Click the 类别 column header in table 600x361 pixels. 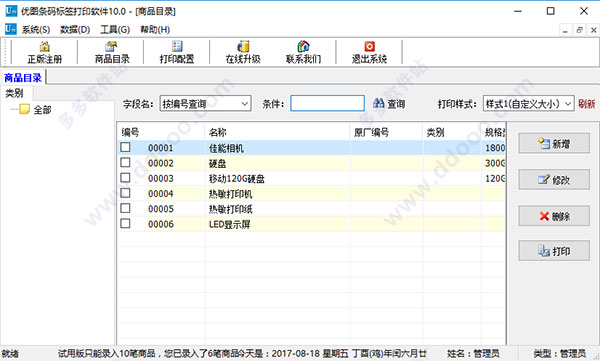click(x=452, y=132)
